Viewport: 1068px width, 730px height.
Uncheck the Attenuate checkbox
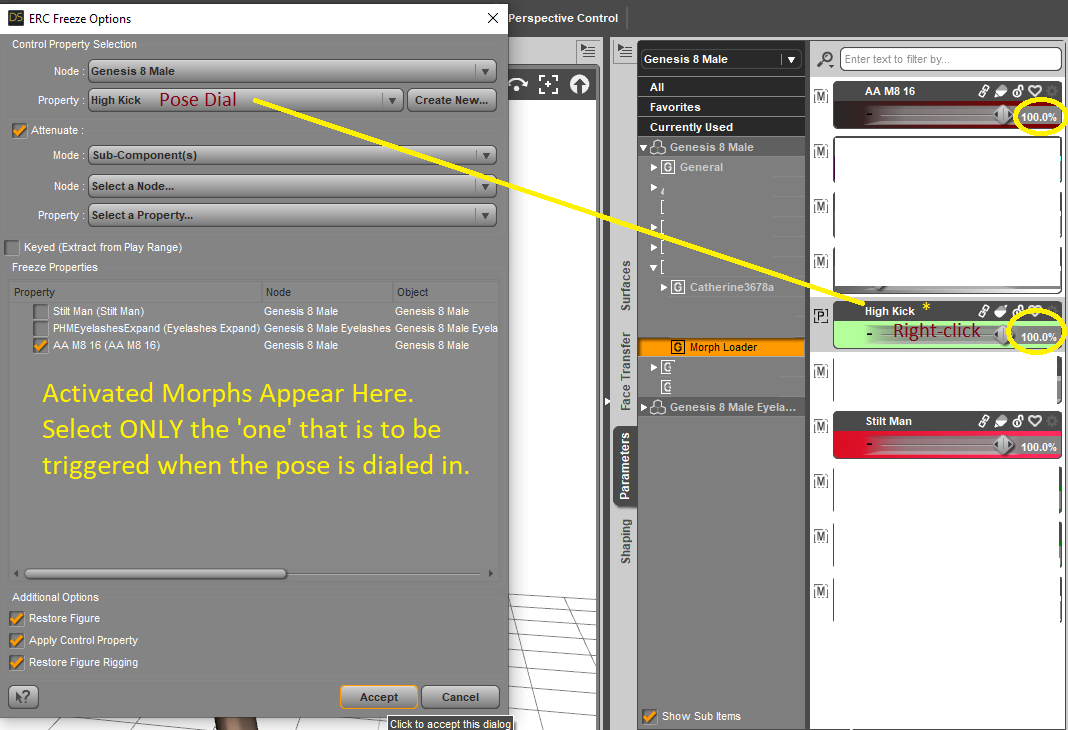(19, 130)
